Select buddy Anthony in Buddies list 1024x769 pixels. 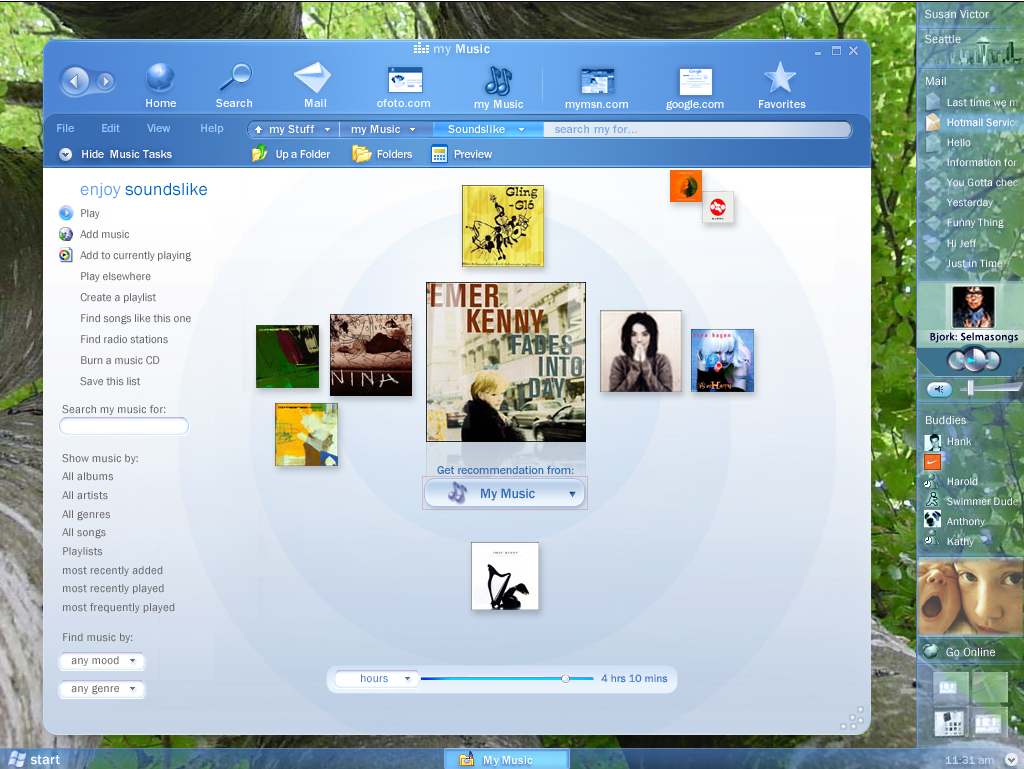tap(965, 521)
